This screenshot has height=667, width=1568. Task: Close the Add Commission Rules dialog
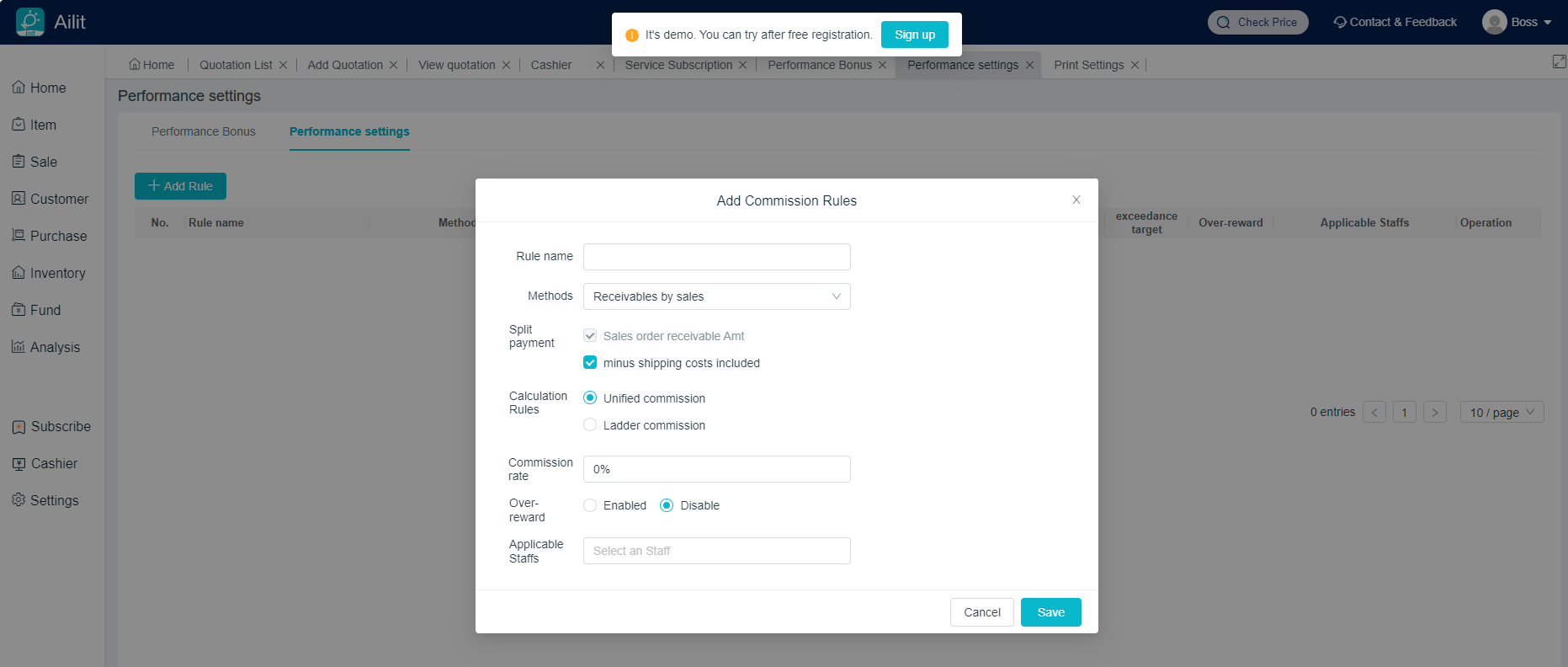(x=1076, y=200)
